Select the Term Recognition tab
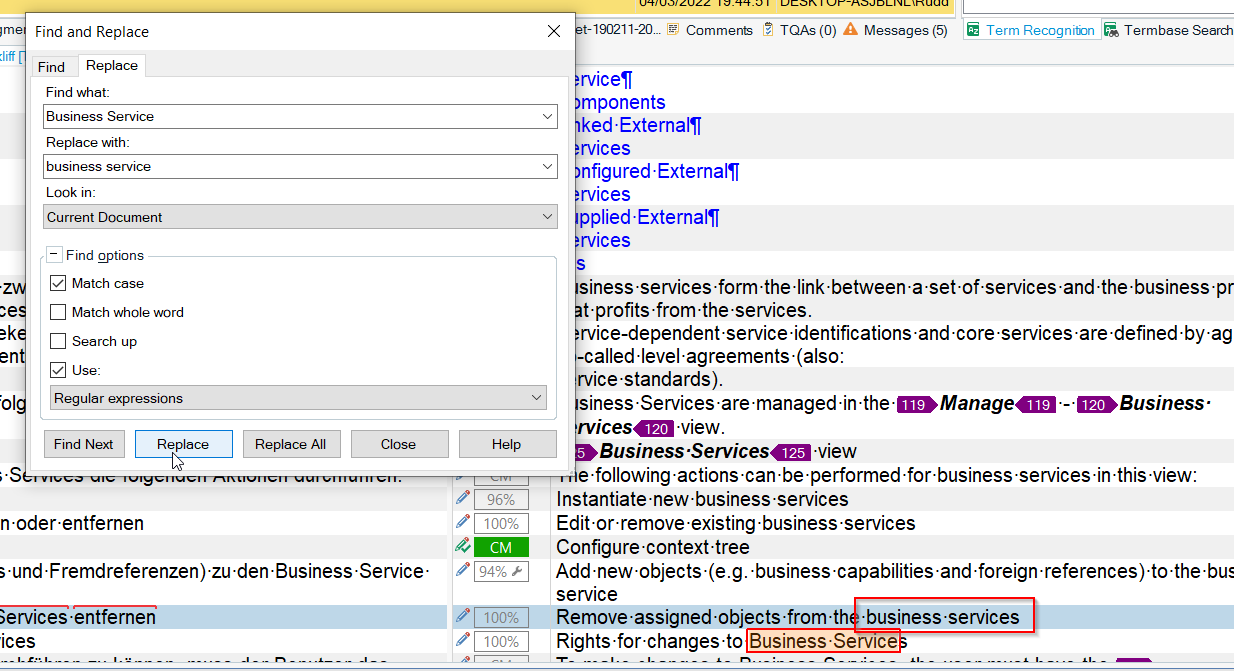Screen dimensions: 1234x671 pos(1030,29)
